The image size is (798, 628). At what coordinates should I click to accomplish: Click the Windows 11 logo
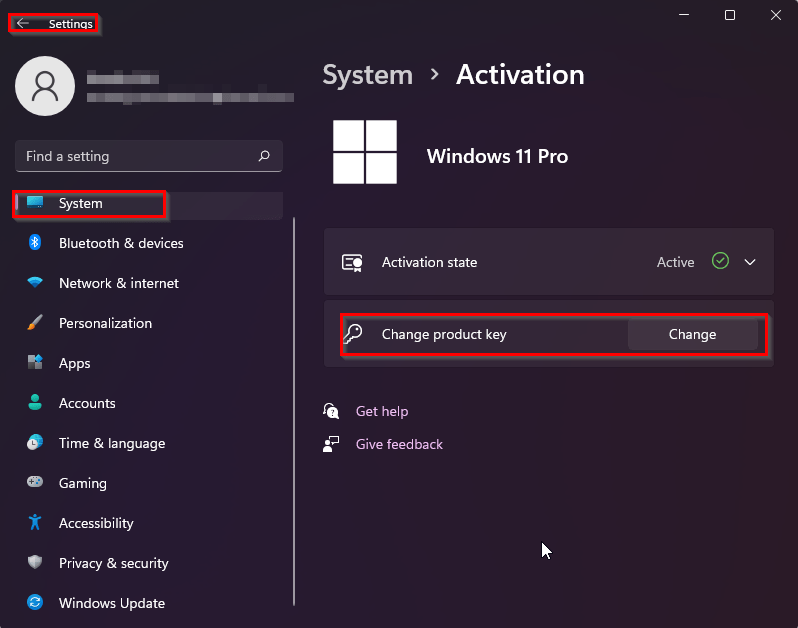click(x=365, y=152)
